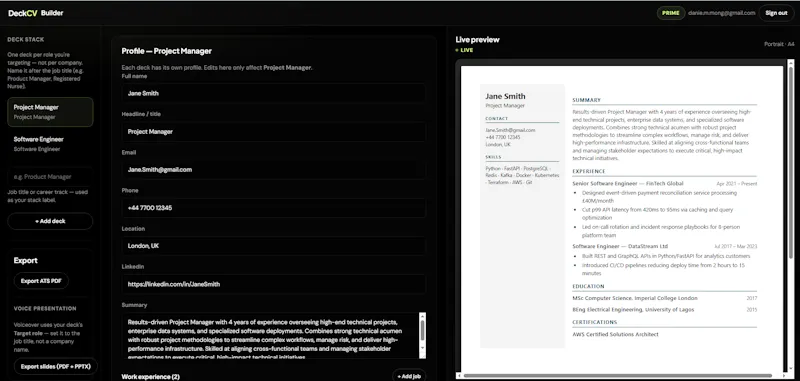This screenshot has height=381, width=800.
Task: Click the Work experience (2) heading
Action: coord(150,377)
